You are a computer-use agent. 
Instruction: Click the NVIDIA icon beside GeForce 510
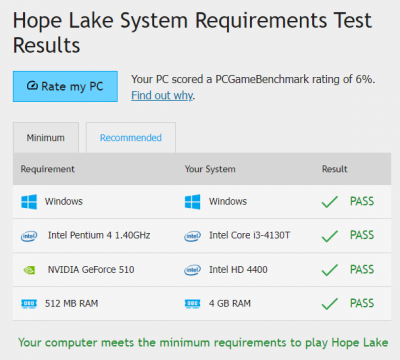(x=29, y=270)
